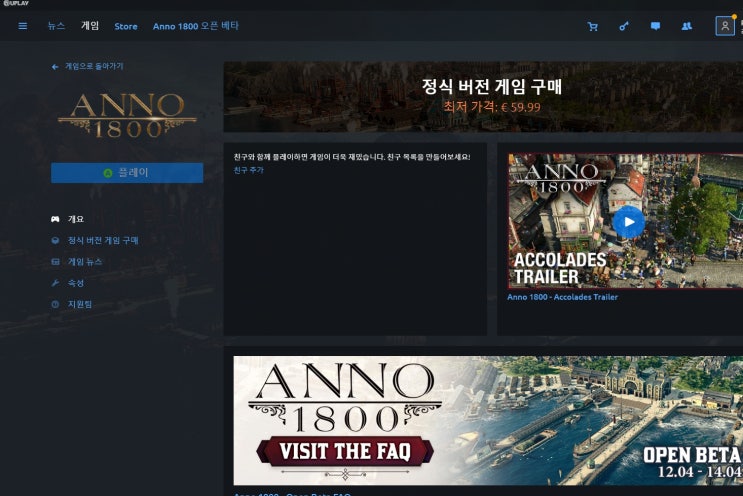Open the Store tab
The width and height of the screenshot is (743, 496).
pyautogui.click(x=126, y=27)
